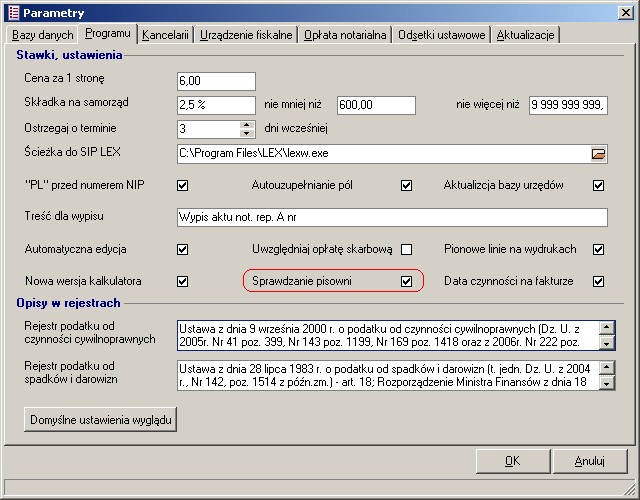Select the 'Urządzenie fiskalne' tab

click(x=246, y=35)
